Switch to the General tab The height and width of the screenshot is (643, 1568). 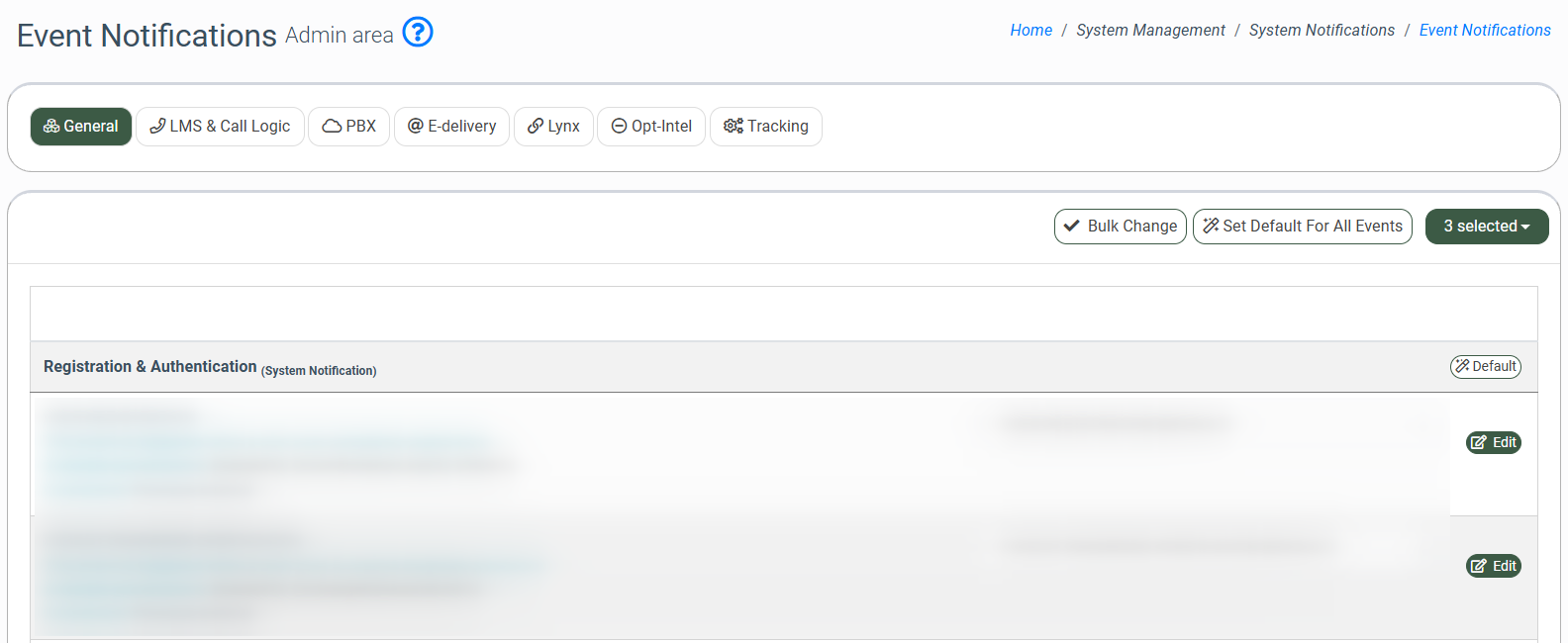pyautogui.click(x=81, y=127)
